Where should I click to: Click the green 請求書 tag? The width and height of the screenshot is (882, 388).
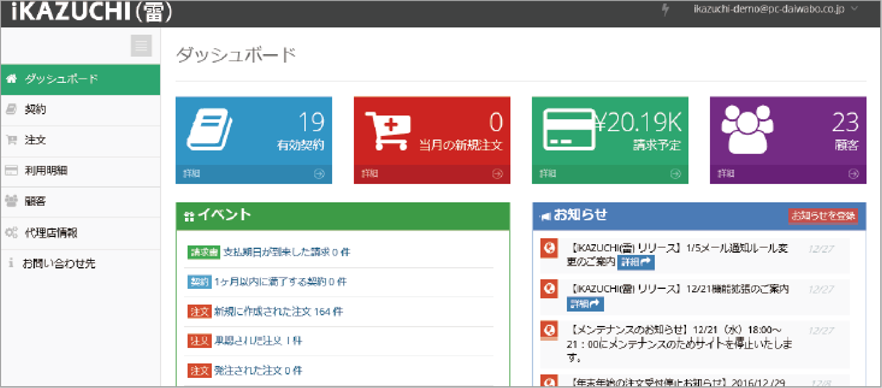coord(203,252)
